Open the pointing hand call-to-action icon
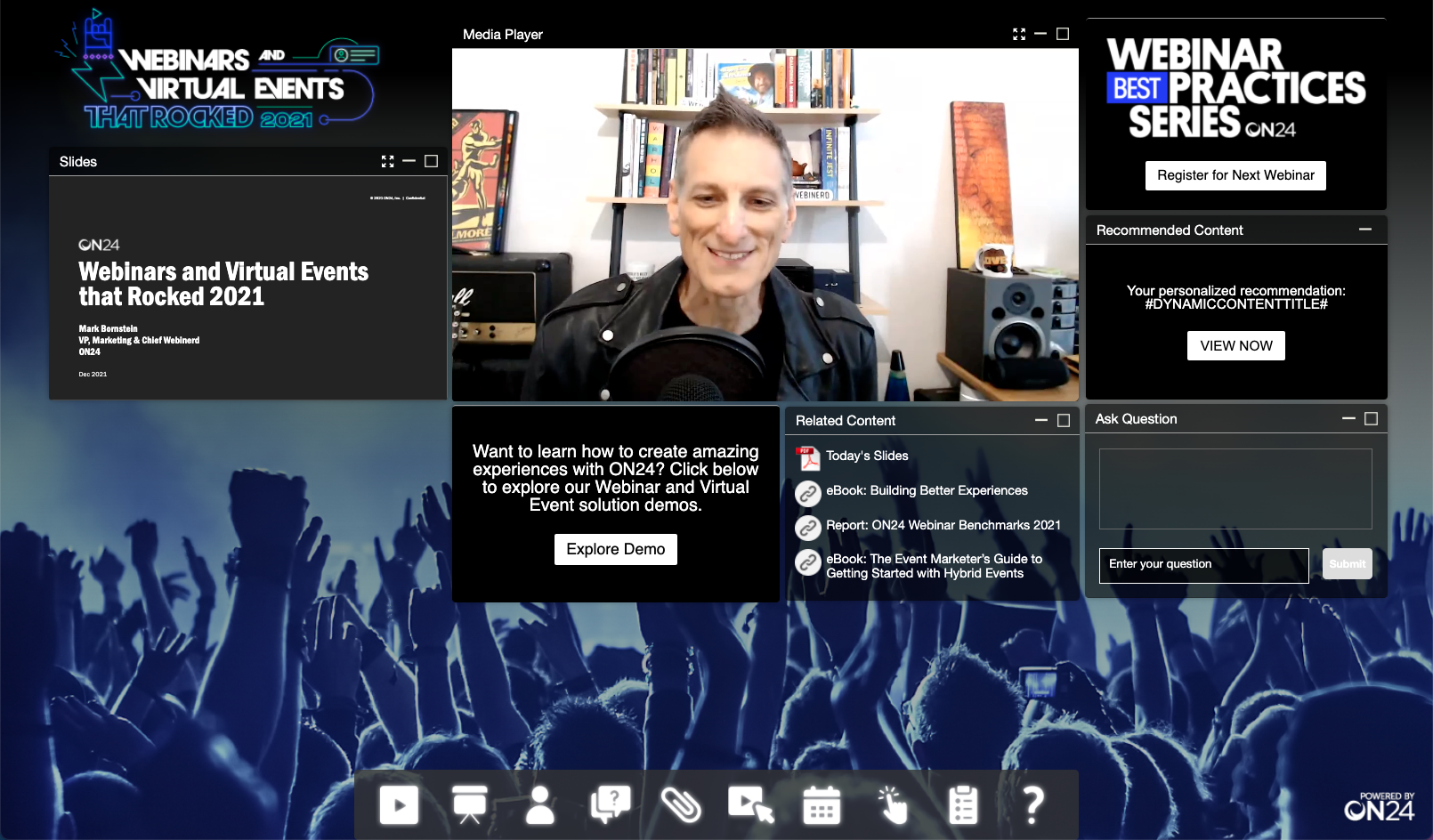The image size is (1433, 840). point(892,804)
